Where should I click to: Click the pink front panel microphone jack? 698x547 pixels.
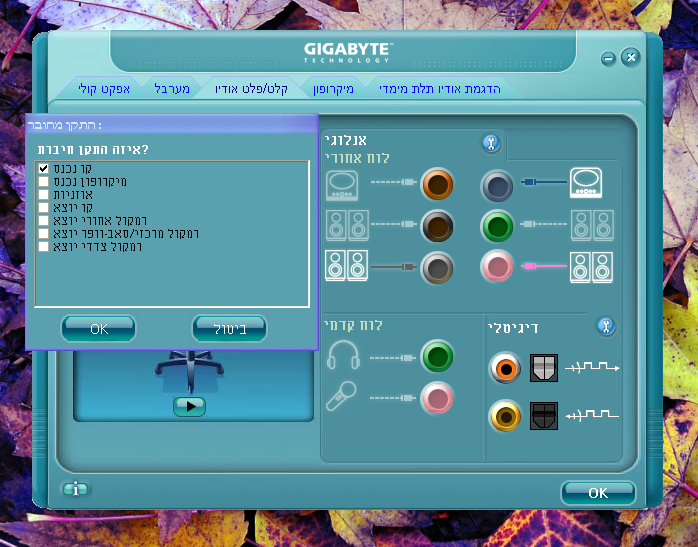pos(437,398)
